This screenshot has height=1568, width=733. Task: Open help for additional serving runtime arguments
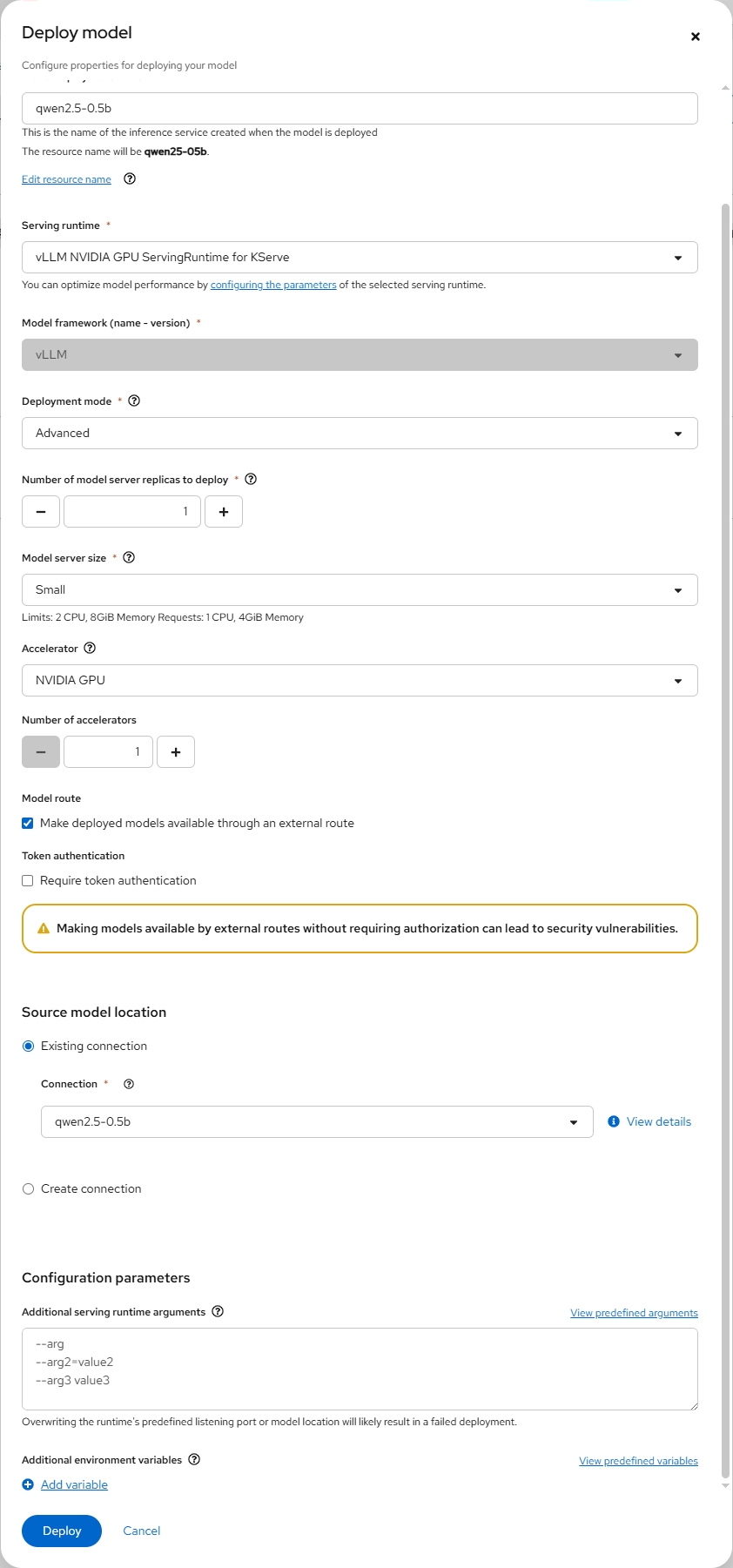tap(218, 1311)
